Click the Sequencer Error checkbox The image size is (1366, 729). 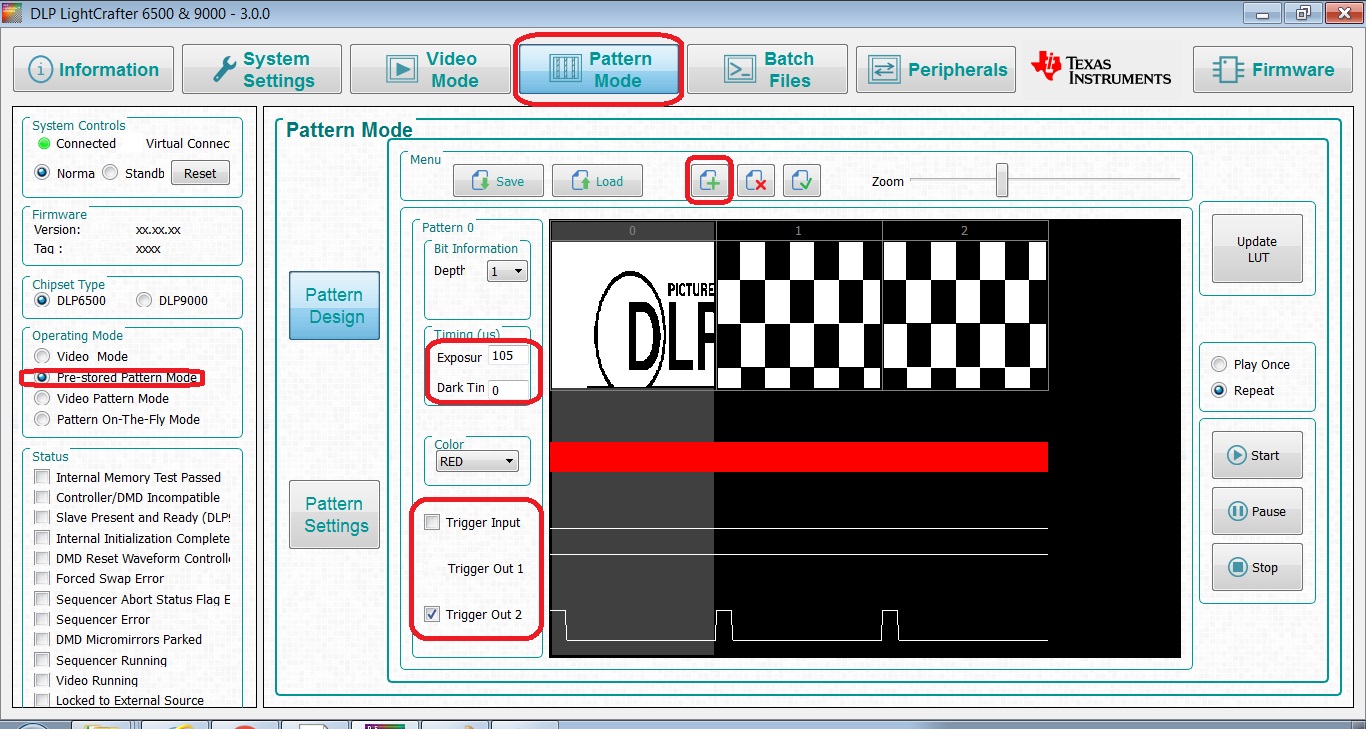pyautogui.click(x=42, y=619)
